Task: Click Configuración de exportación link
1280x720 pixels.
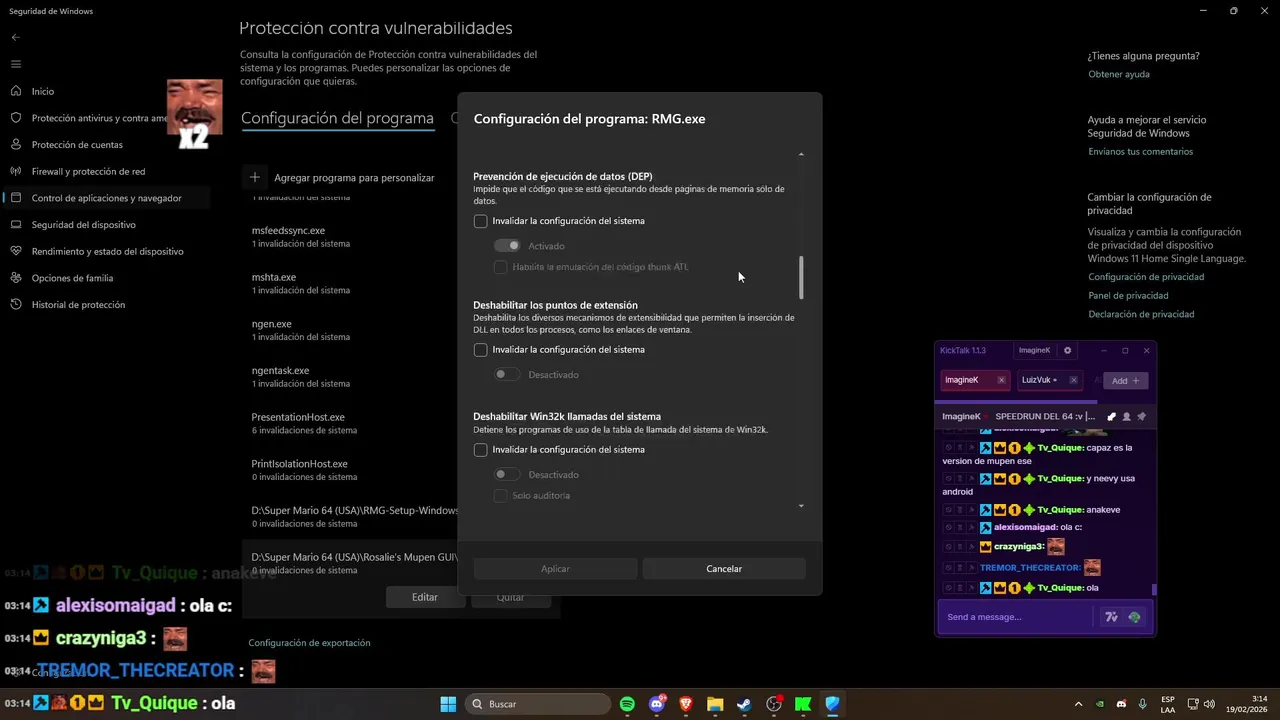Action: click(x=309, y=643)
